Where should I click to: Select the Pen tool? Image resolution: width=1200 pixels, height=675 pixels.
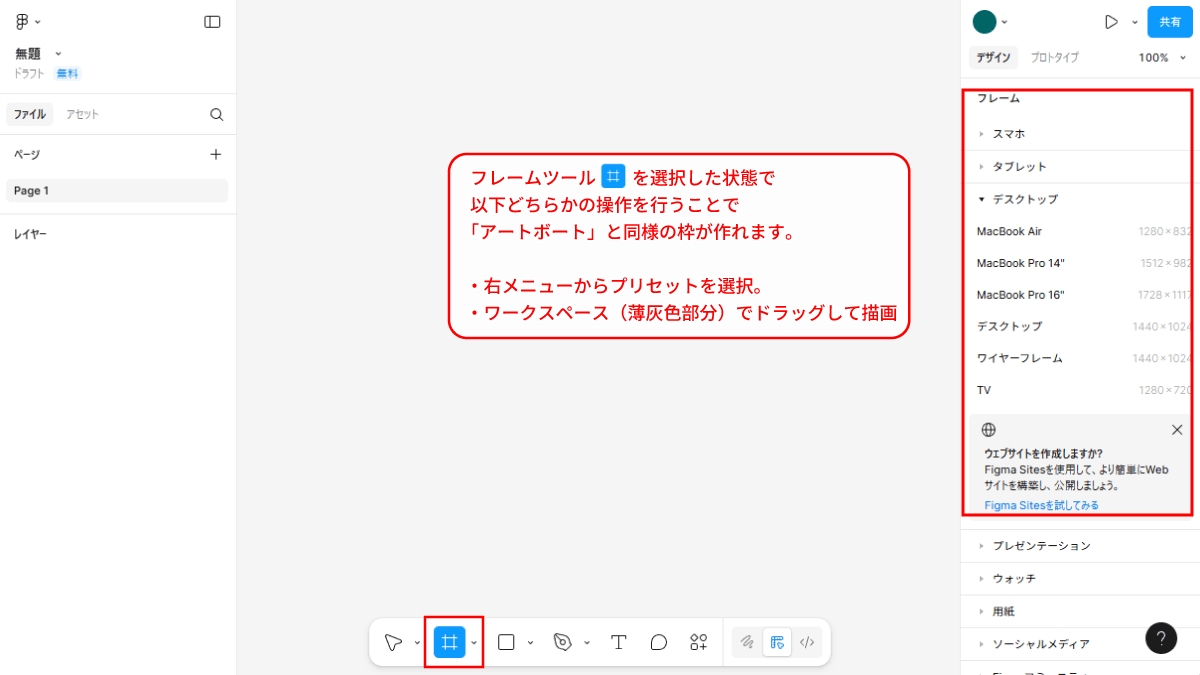pyautogui.click(x=563, y=642)
